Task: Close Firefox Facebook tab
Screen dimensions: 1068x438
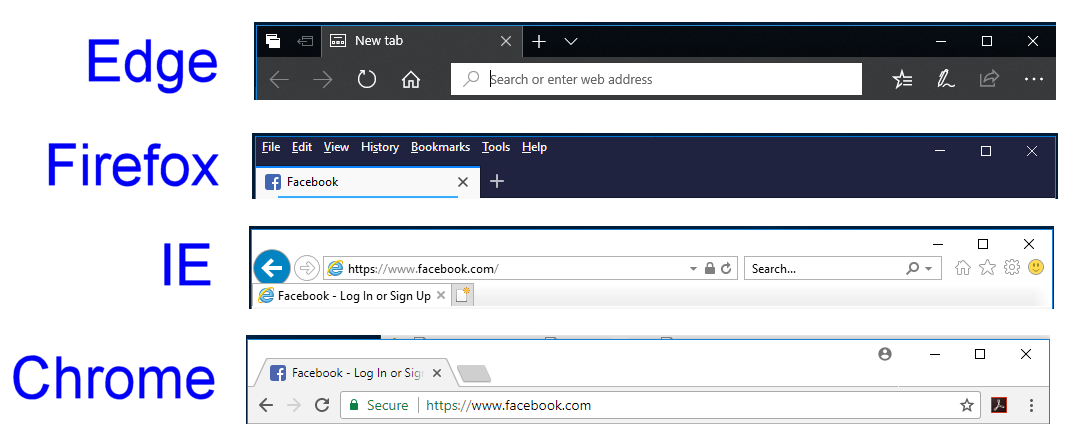Action: pos(463,182)
